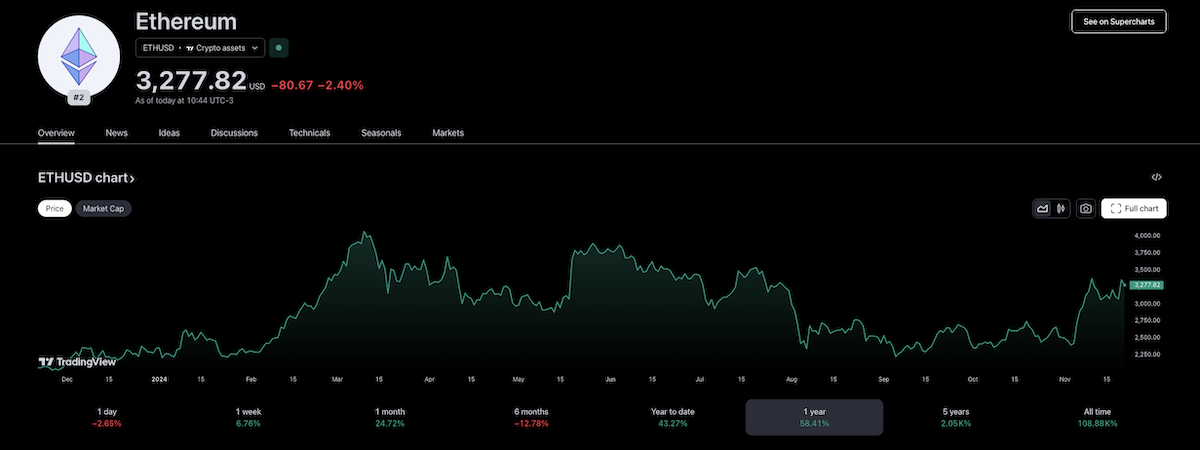Toggle chart to Price view
The image size is (1200, 450).
click(x=54, y=208)
